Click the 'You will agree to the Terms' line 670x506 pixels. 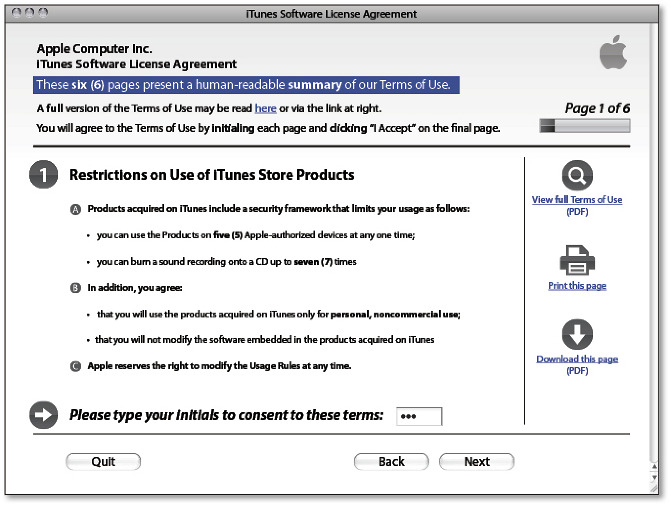[268, 128]
